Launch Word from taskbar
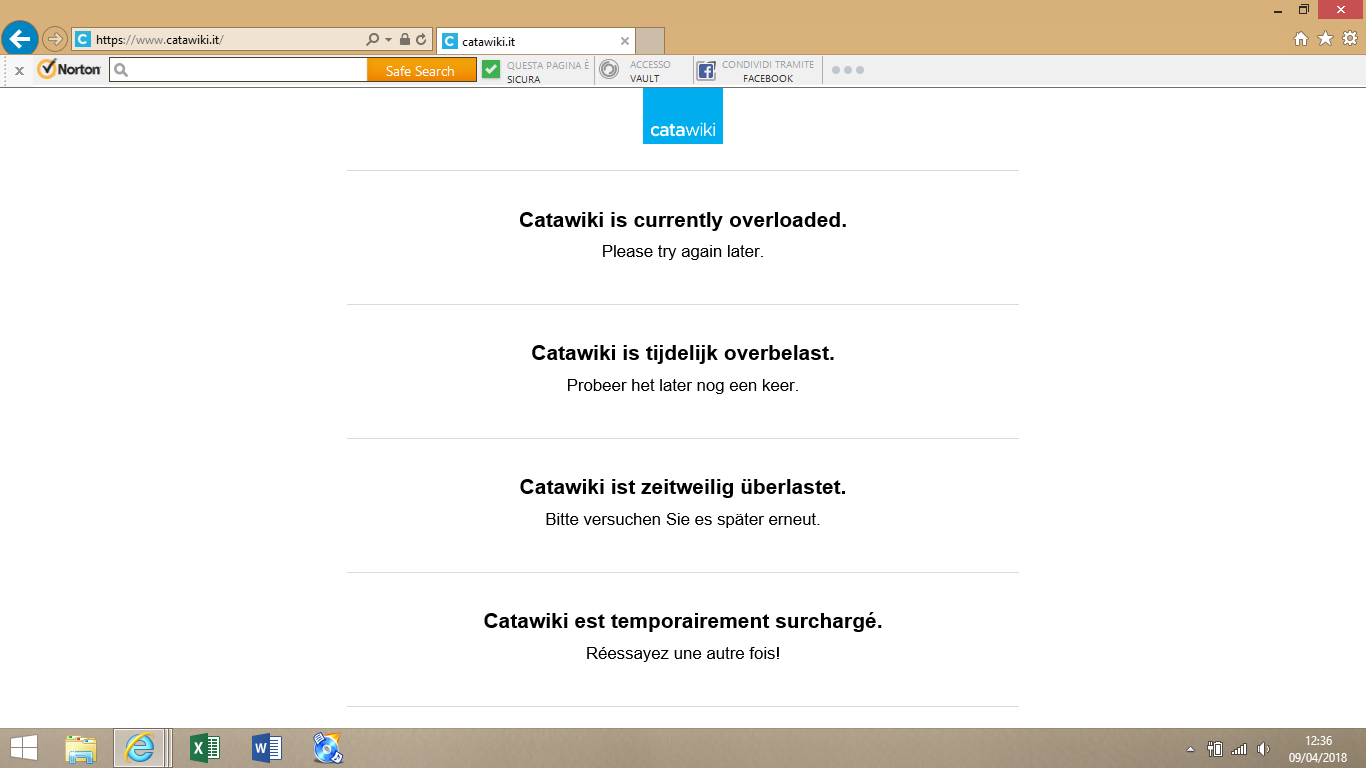 coord(266,748)
